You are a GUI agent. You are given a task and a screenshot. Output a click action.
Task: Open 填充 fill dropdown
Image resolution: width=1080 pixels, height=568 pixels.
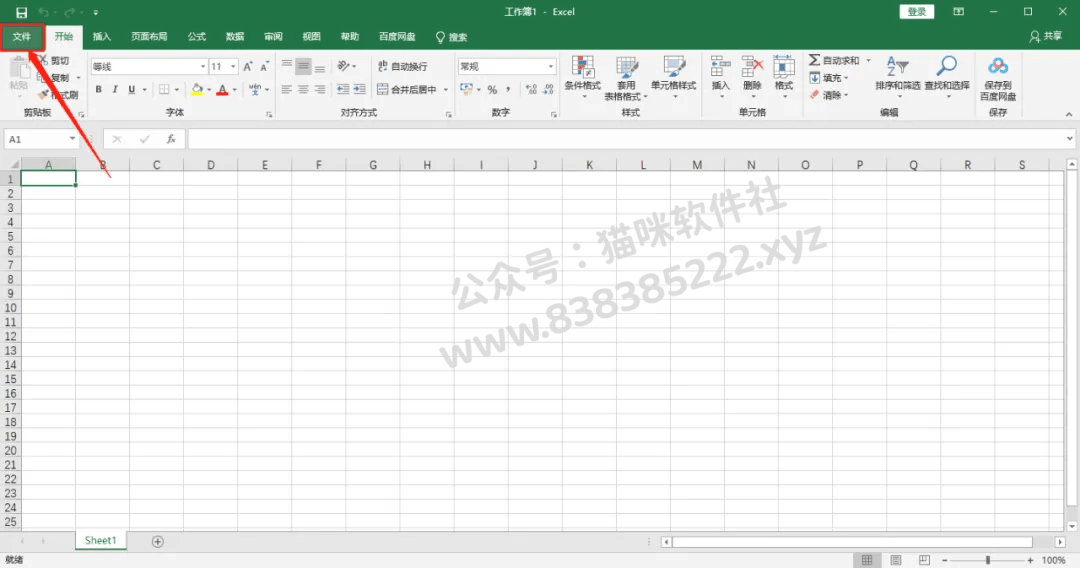tap(829, 78)
